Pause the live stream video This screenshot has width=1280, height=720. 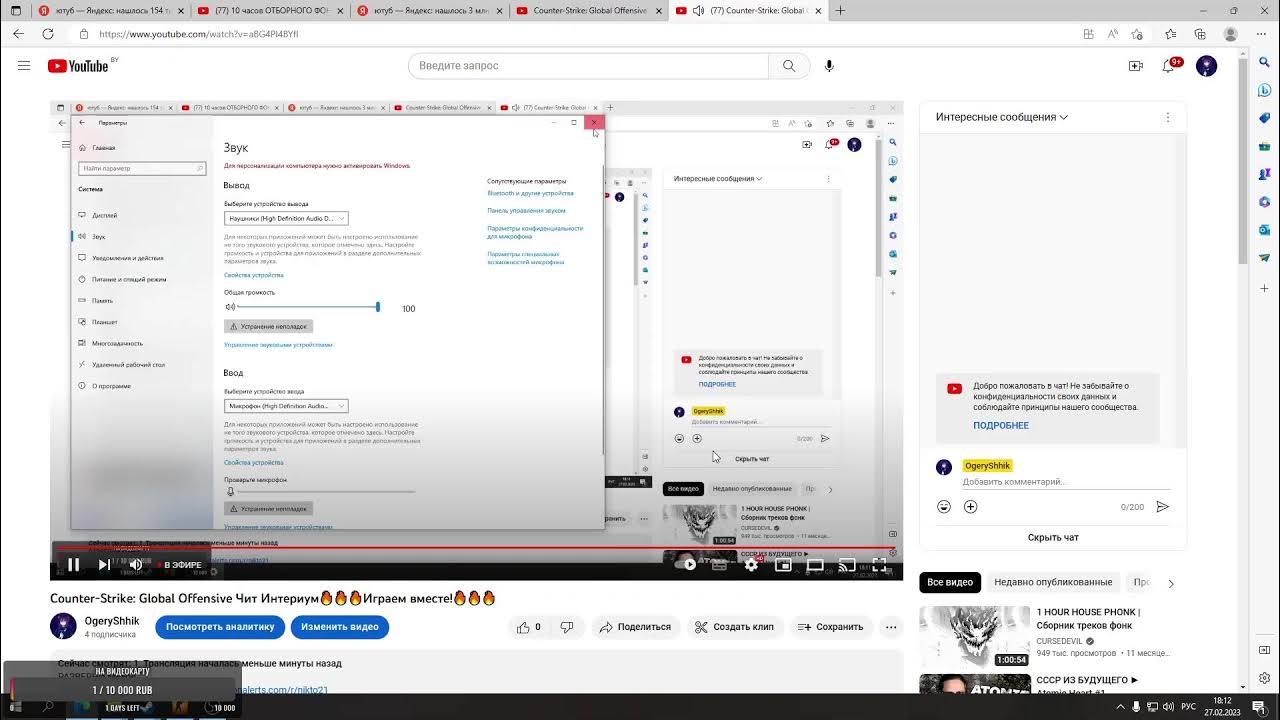[73, 565]
